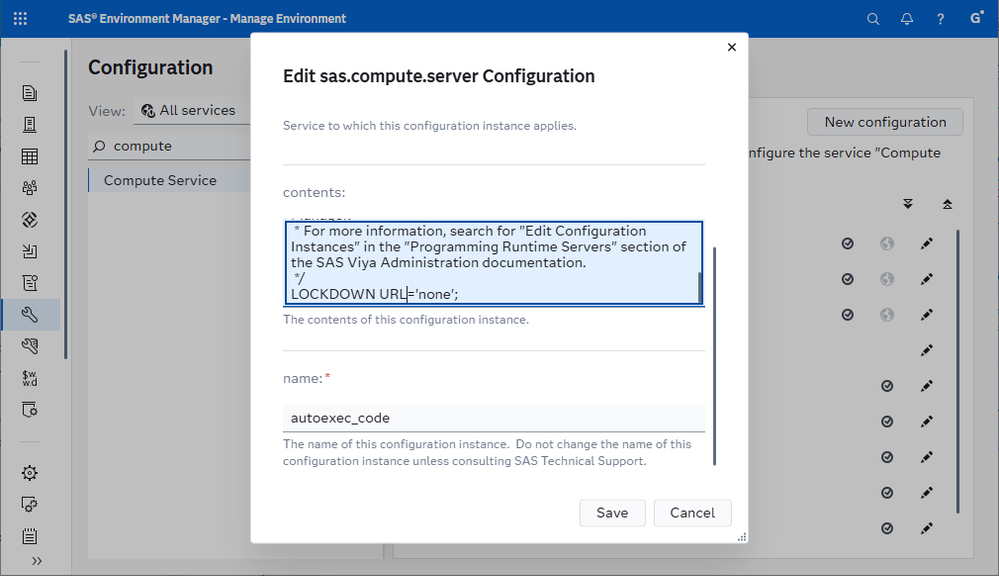999x576 pixels.
Task: Collapse all configuration instances
Action: coord(947,204)
